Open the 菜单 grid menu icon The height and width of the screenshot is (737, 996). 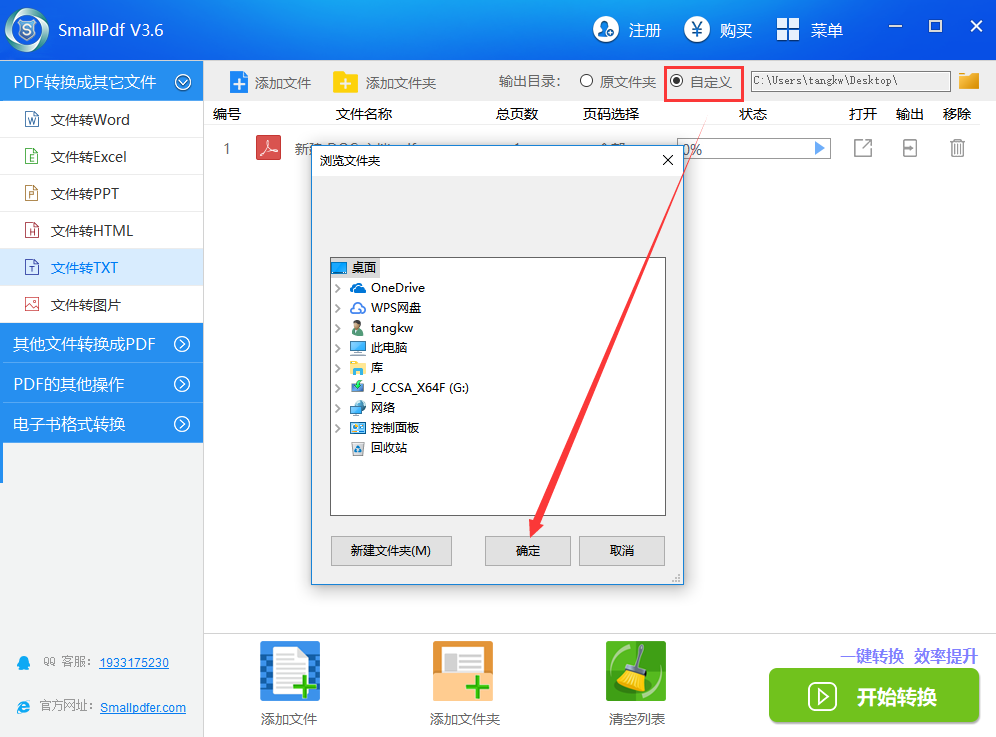coord(788,29)
